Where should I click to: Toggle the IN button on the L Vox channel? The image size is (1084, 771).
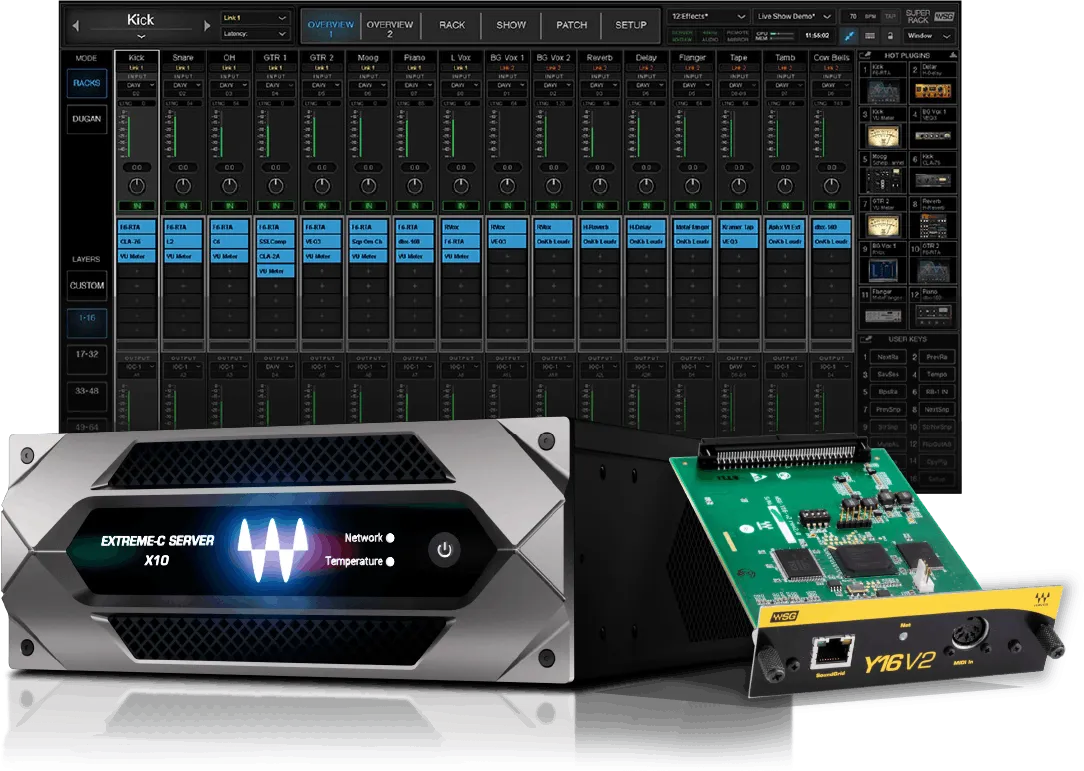pyautogui.click(x=461, y=206)
